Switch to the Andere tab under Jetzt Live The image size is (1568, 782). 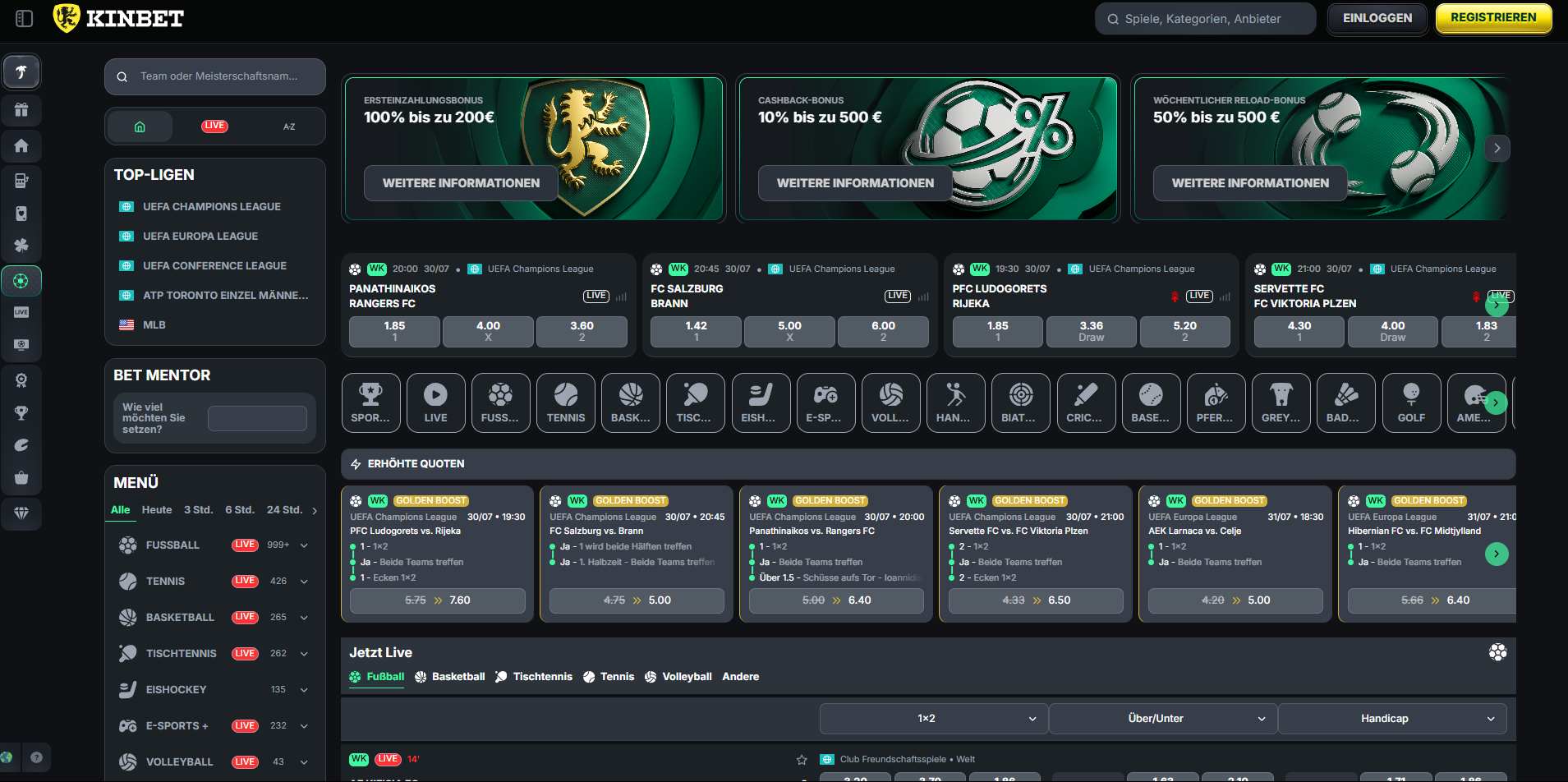click(741, 677)
